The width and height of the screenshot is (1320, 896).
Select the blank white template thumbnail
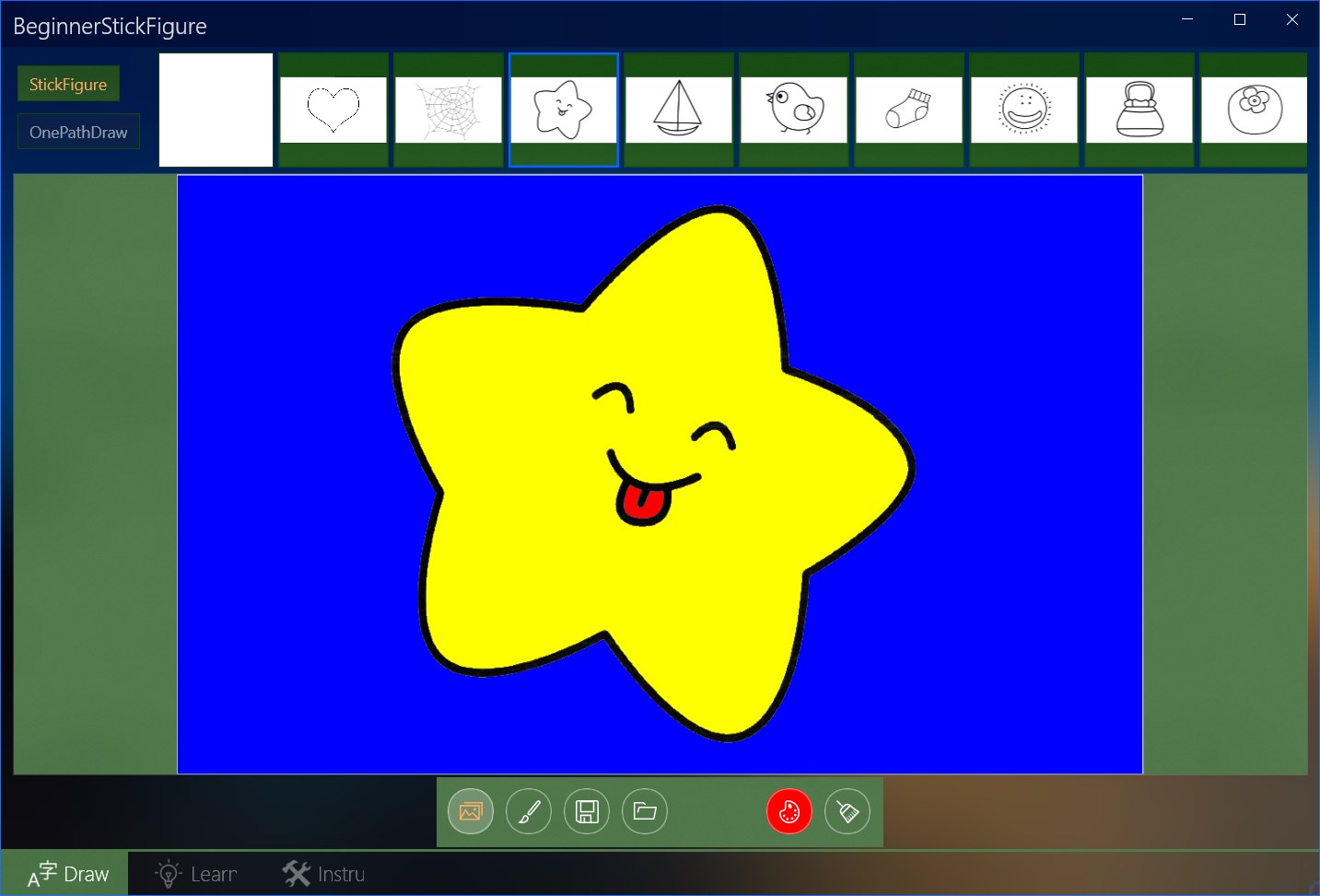coord(216,110)
